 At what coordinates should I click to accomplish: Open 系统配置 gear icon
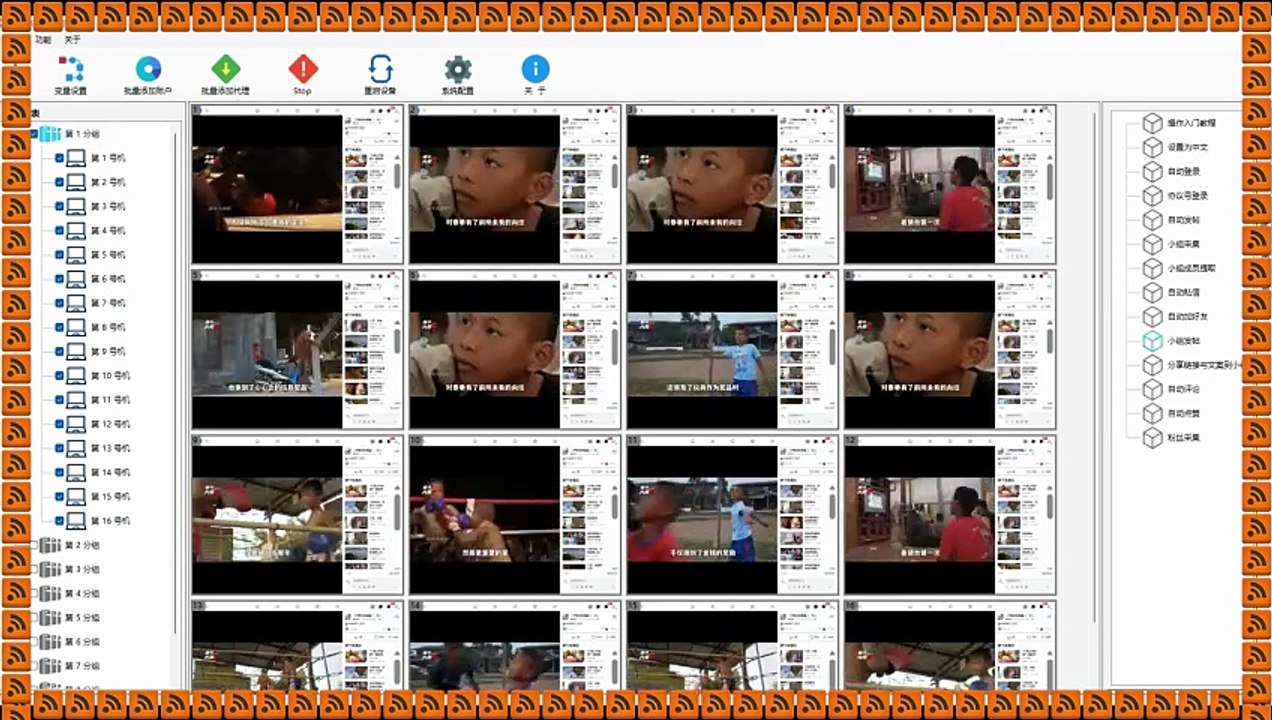[458, 69]
